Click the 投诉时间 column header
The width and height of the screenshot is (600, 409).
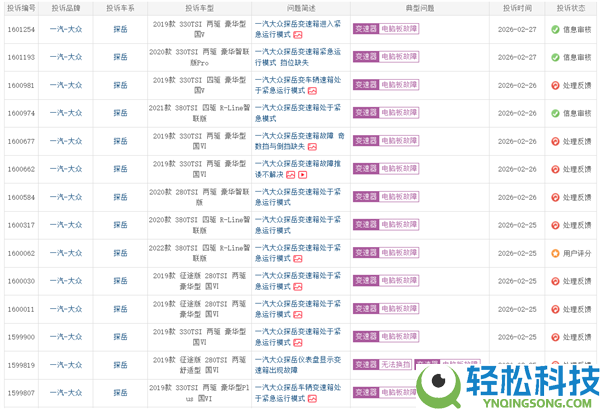coord(517,8)
